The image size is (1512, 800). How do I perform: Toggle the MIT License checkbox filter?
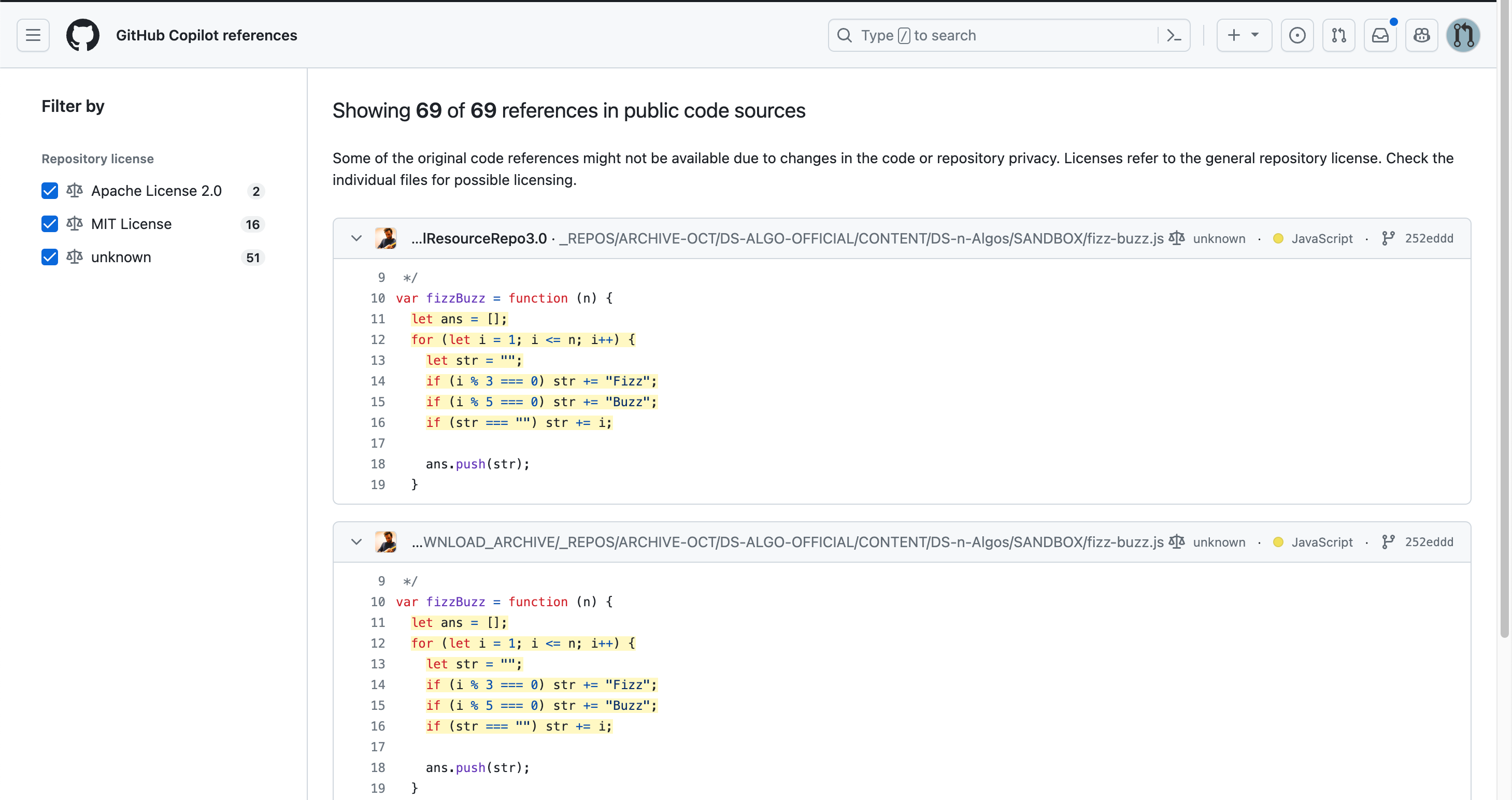point(50,223)
